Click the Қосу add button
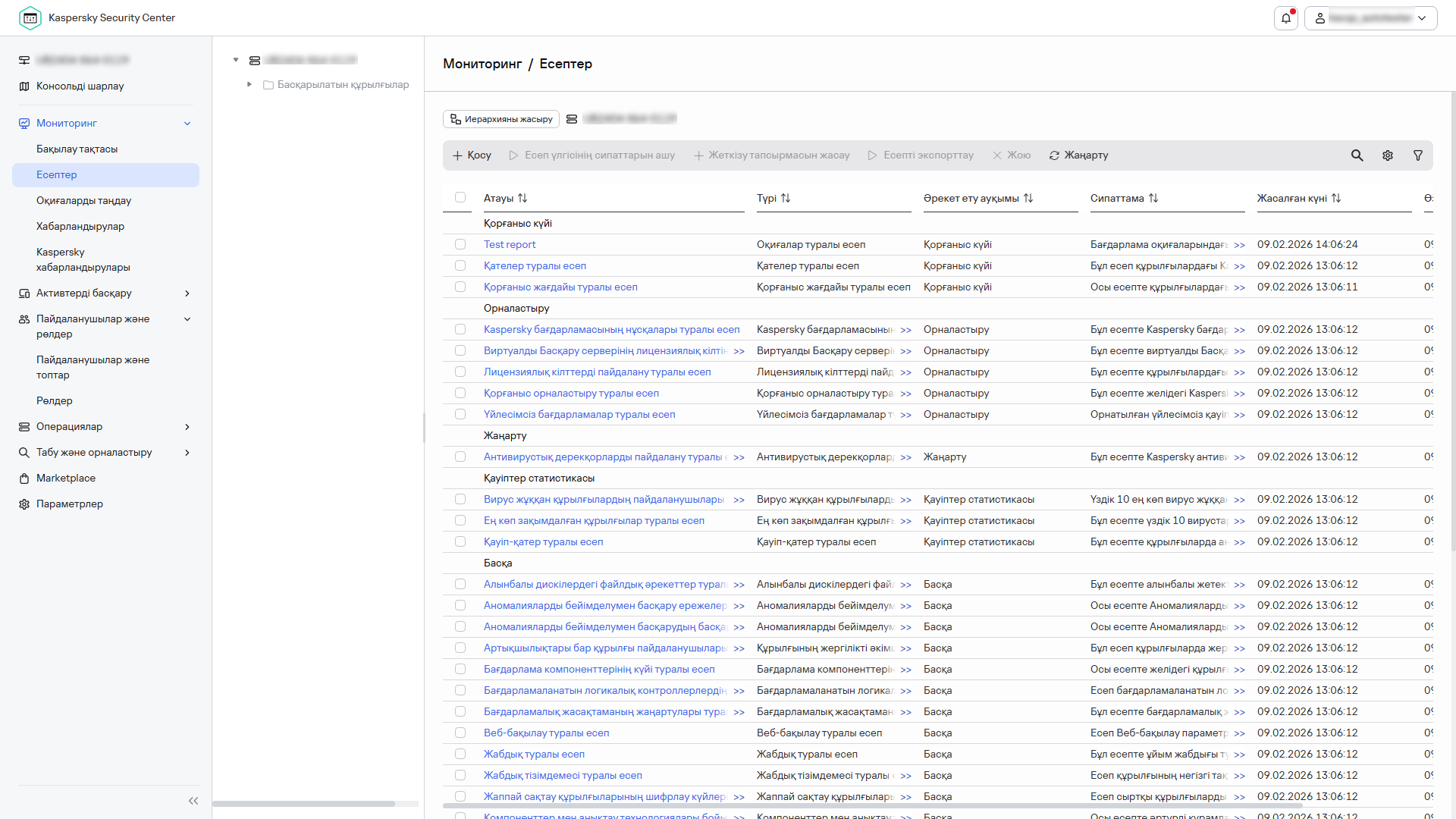1456x819 pixels. coord(472,155)
